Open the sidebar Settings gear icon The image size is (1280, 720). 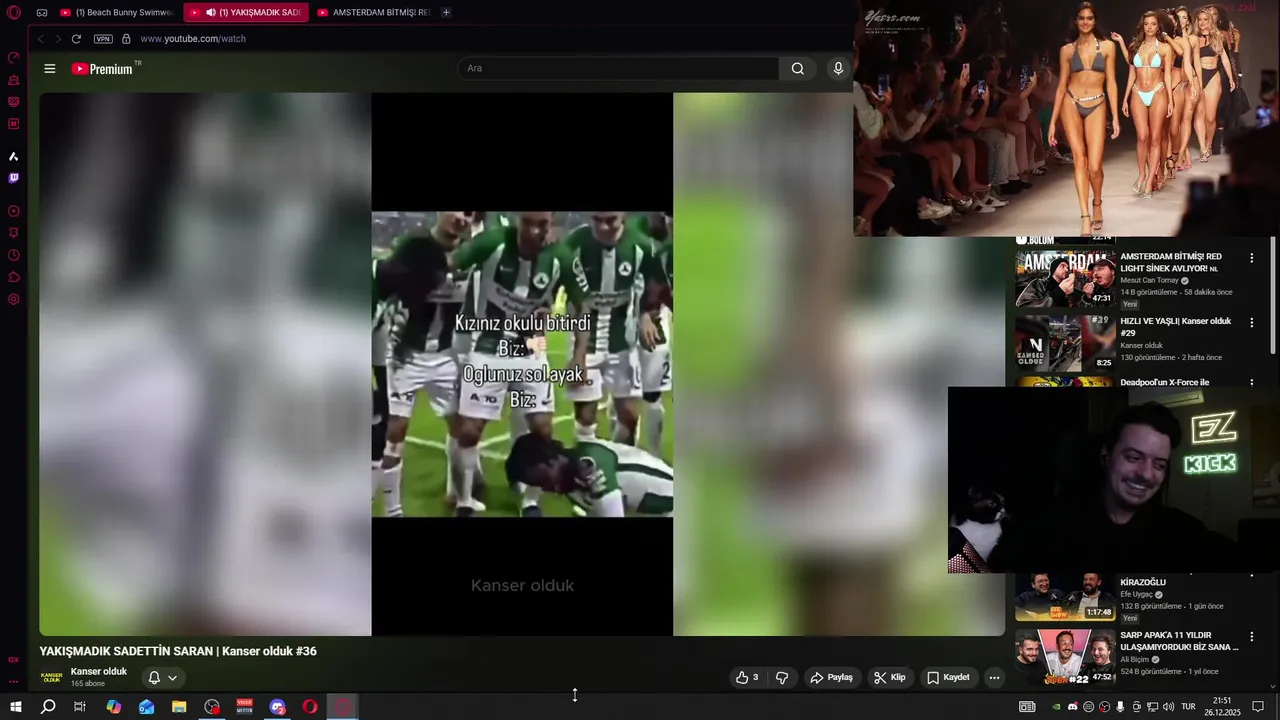click(x=14, y=299)
